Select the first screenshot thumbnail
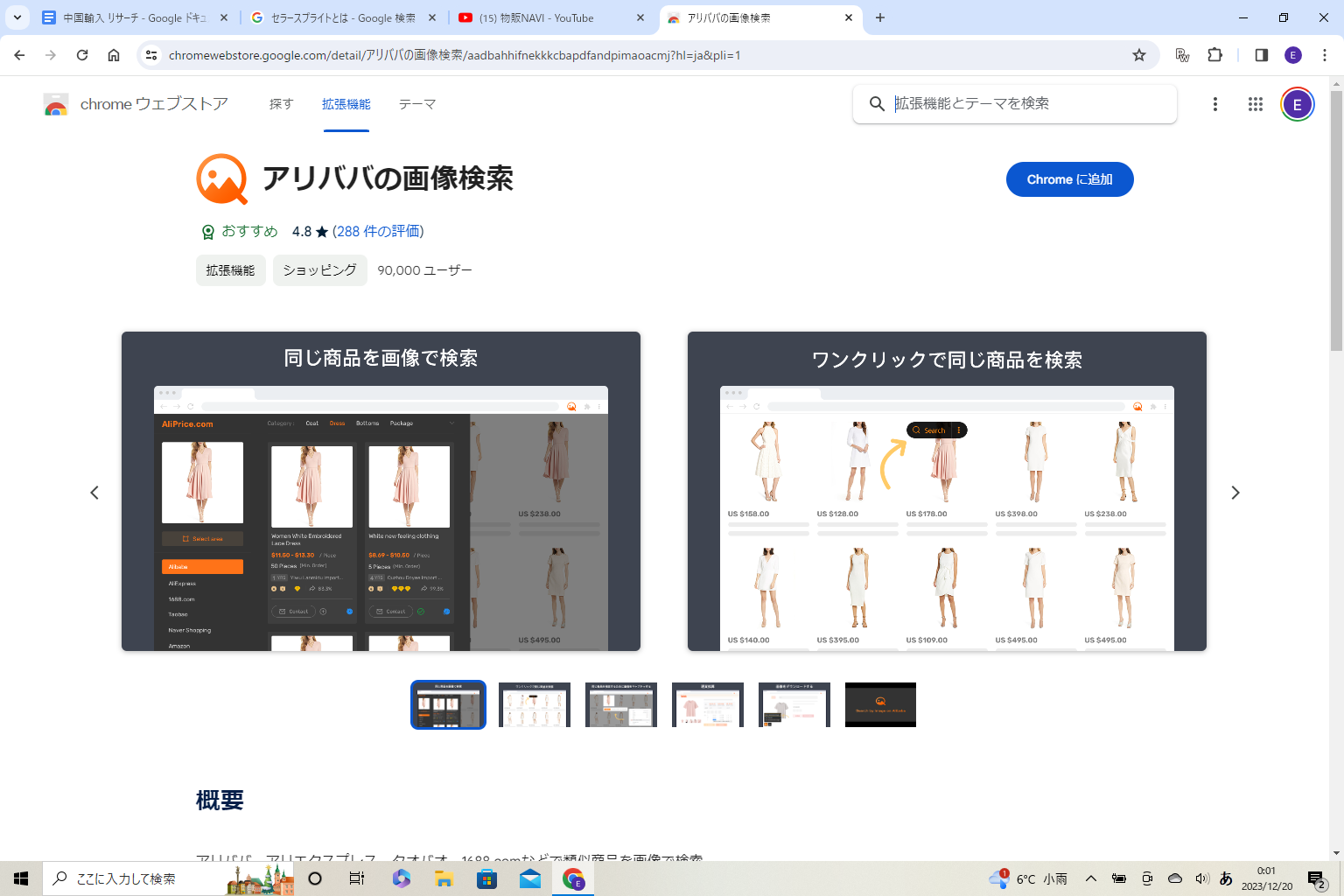 pyautogui.click(x=448, y=704)
